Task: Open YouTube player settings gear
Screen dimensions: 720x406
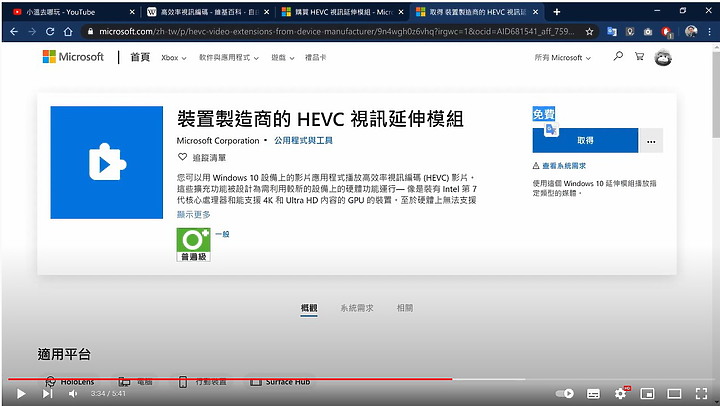Action: tap(621, 393)
